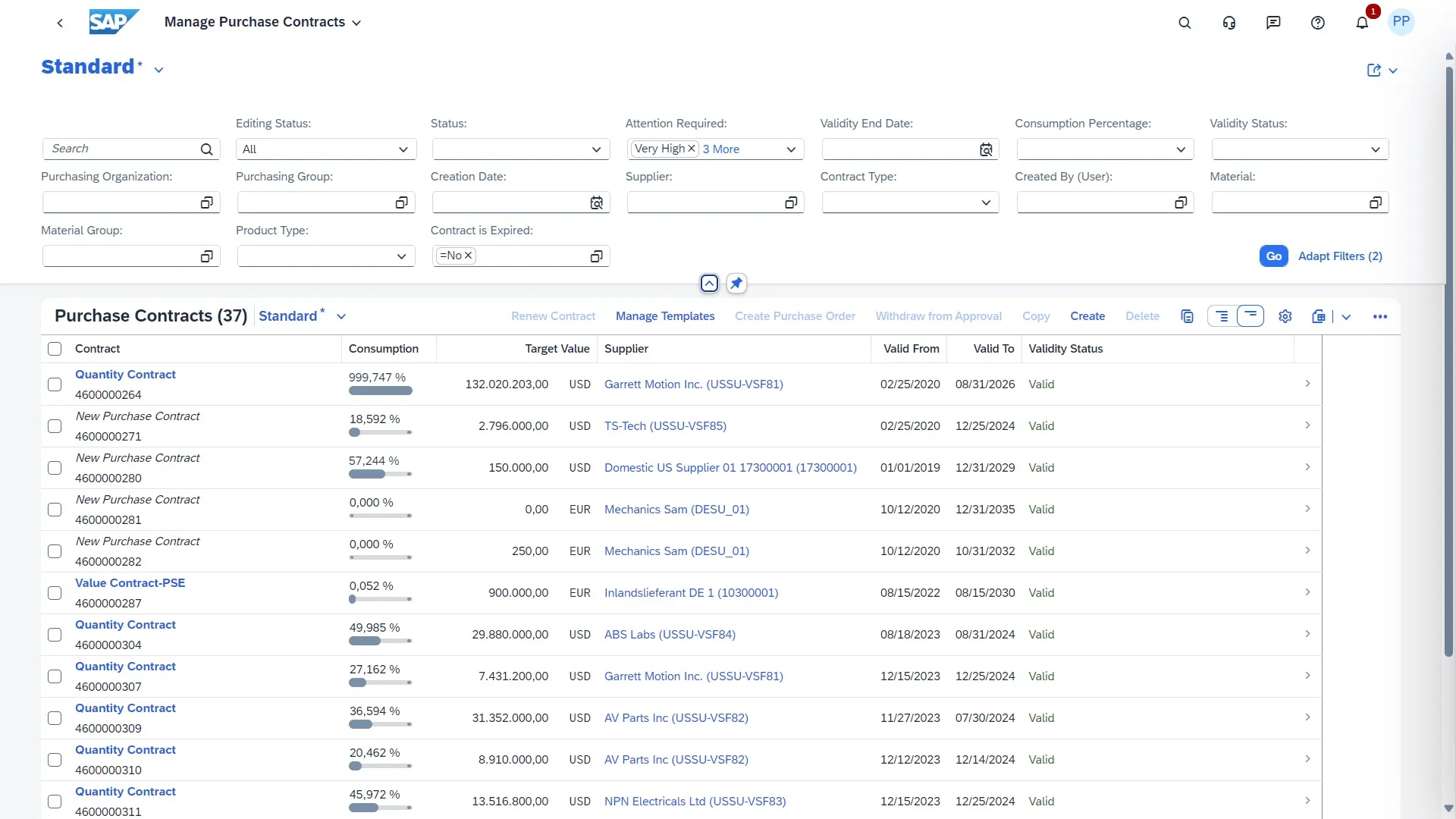Select checkbox for contract 4600000264

(x=55, y=384)
